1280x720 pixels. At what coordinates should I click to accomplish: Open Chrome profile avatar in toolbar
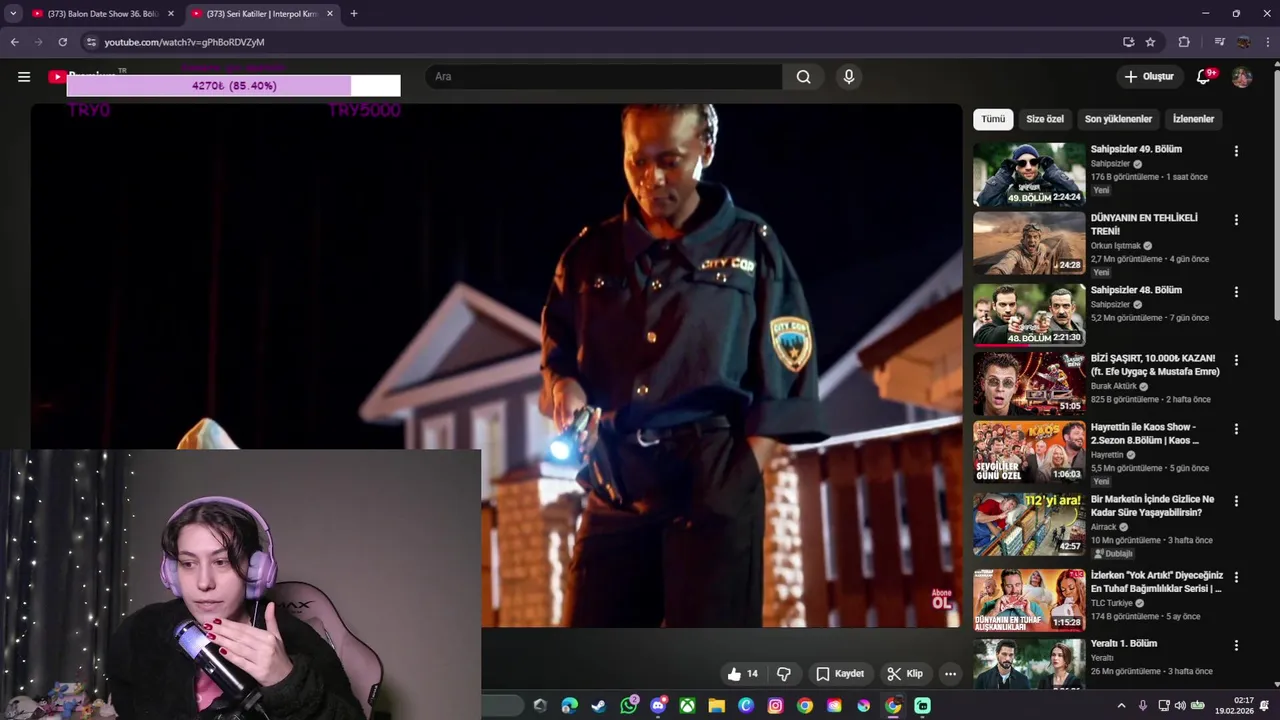click(1244, 42)
